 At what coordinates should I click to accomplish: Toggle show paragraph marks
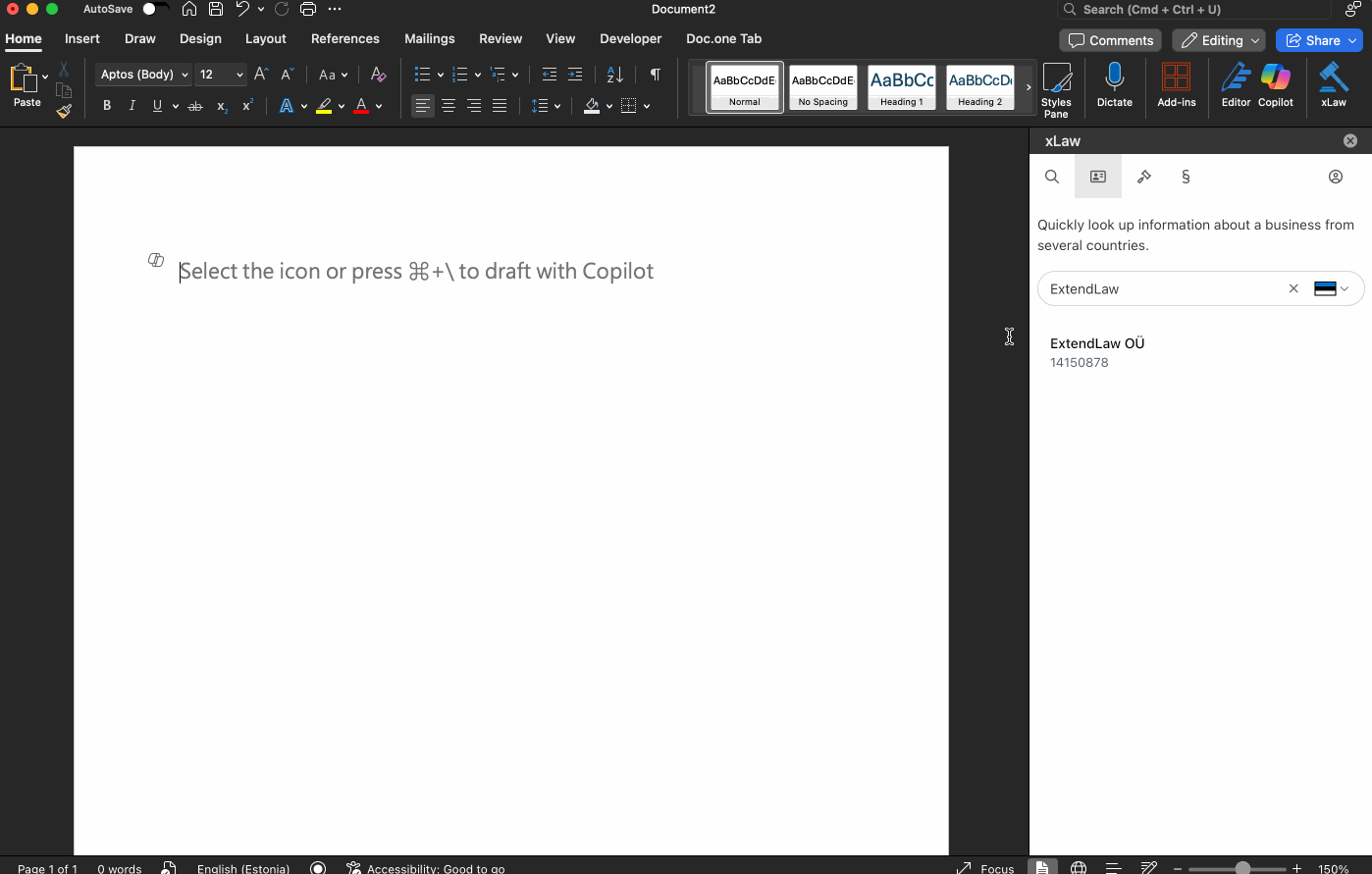[655, 75]
